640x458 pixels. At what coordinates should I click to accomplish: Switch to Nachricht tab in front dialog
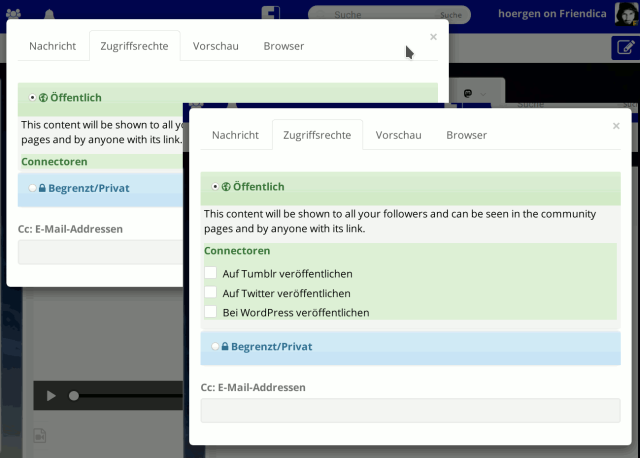tap(236, 135)
